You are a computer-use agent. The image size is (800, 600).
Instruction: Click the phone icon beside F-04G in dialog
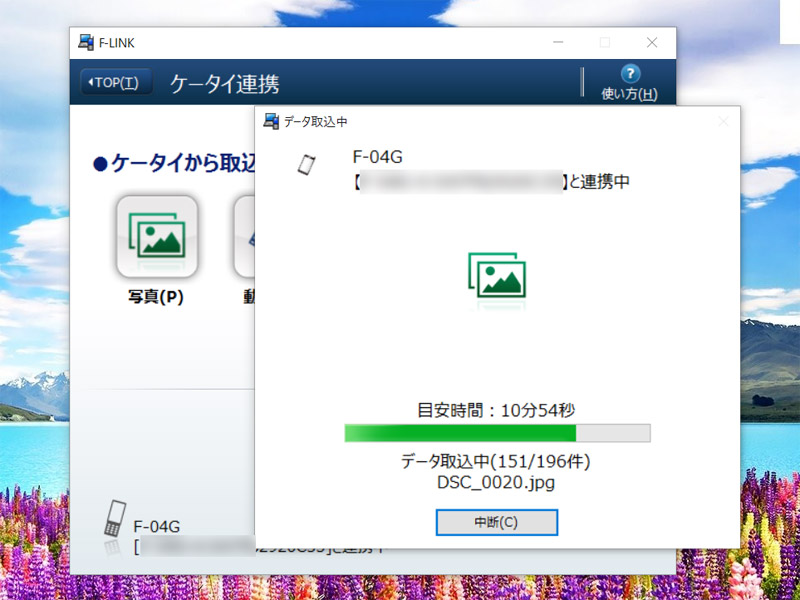click(307, 165)
